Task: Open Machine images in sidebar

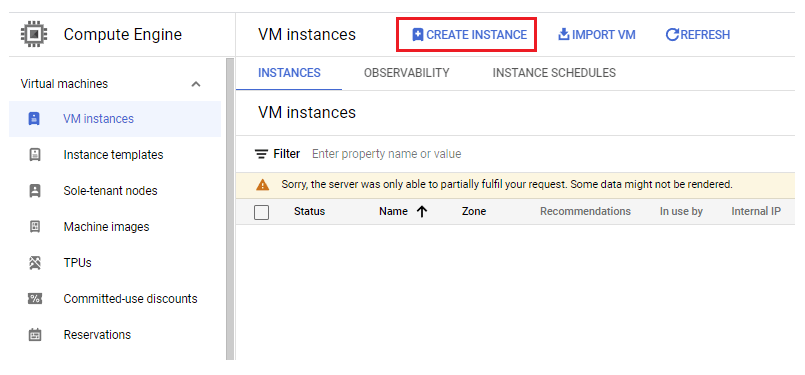Action: (x=115, y=227)
